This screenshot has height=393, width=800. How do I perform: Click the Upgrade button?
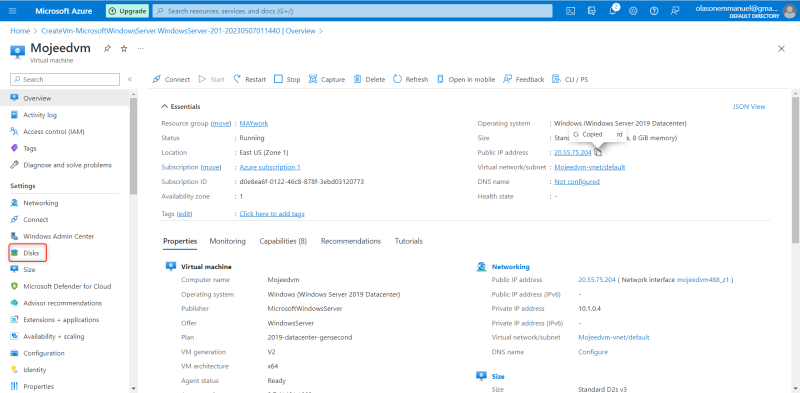tap(127, 11)
